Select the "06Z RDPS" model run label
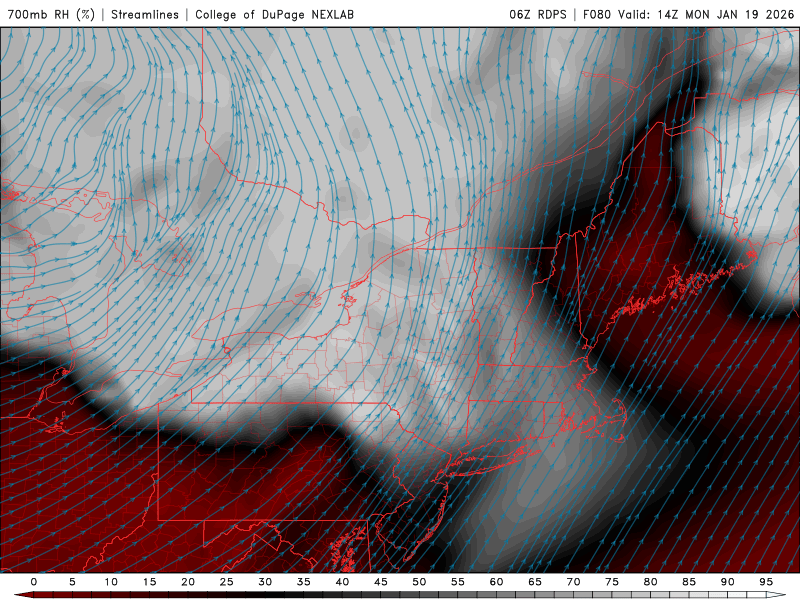 tap(538, 14)
